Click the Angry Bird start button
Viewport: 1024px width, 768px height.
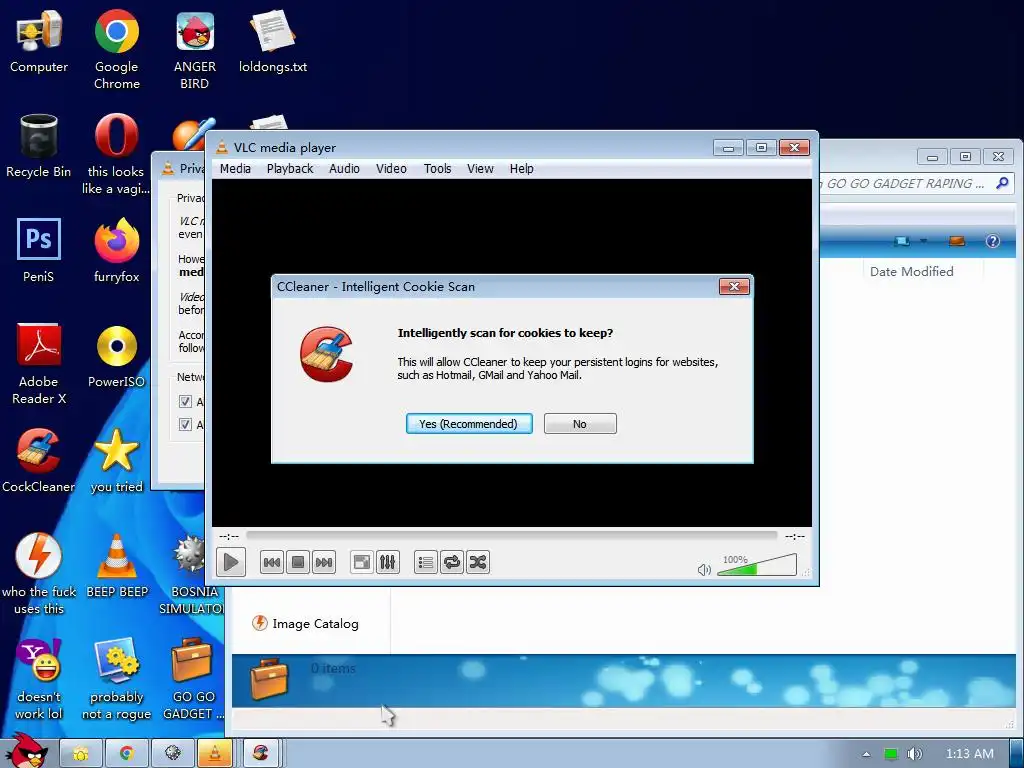(25, 752)
